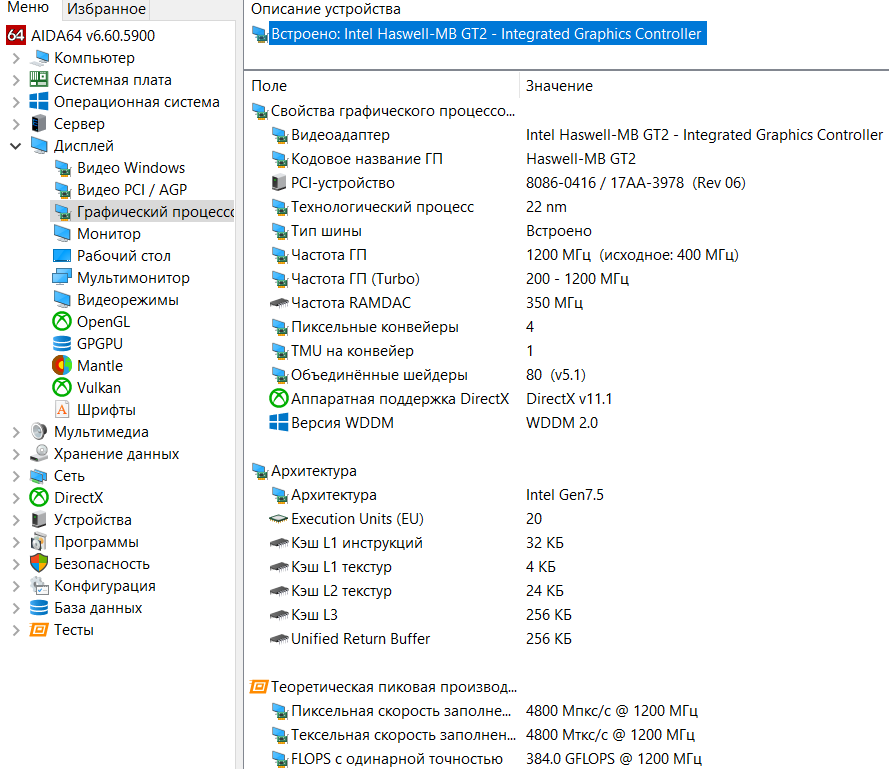
Task: Click the Системная плата motherboard icon
Action: pos(39,79)
